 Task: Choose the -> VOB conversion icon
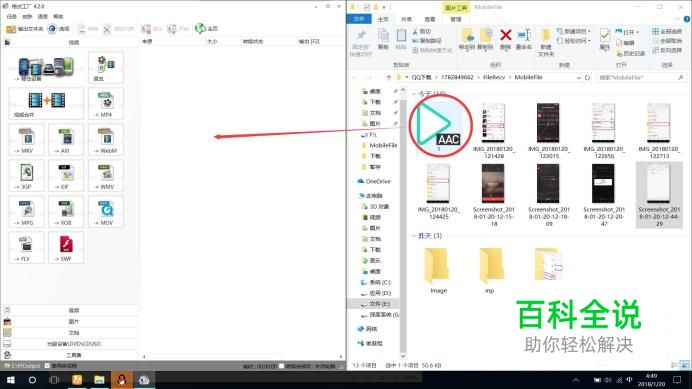pyautogui.click(x=66, y=211)
